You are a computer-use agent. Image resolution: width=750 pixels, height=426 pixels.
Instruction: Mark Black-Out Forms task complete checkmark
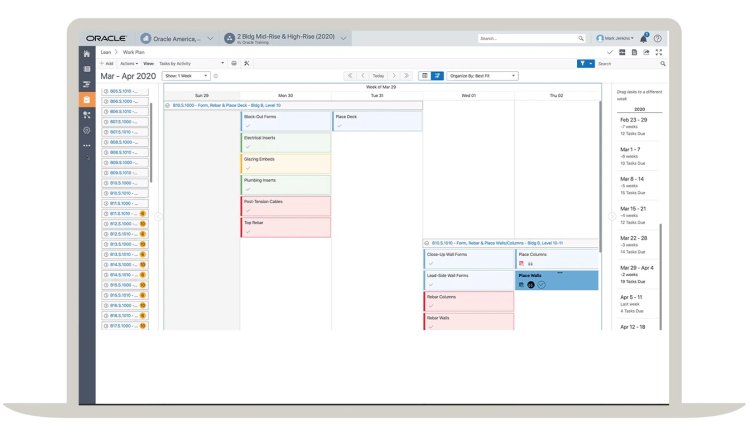pyautogui.click(x=247, y=126)
